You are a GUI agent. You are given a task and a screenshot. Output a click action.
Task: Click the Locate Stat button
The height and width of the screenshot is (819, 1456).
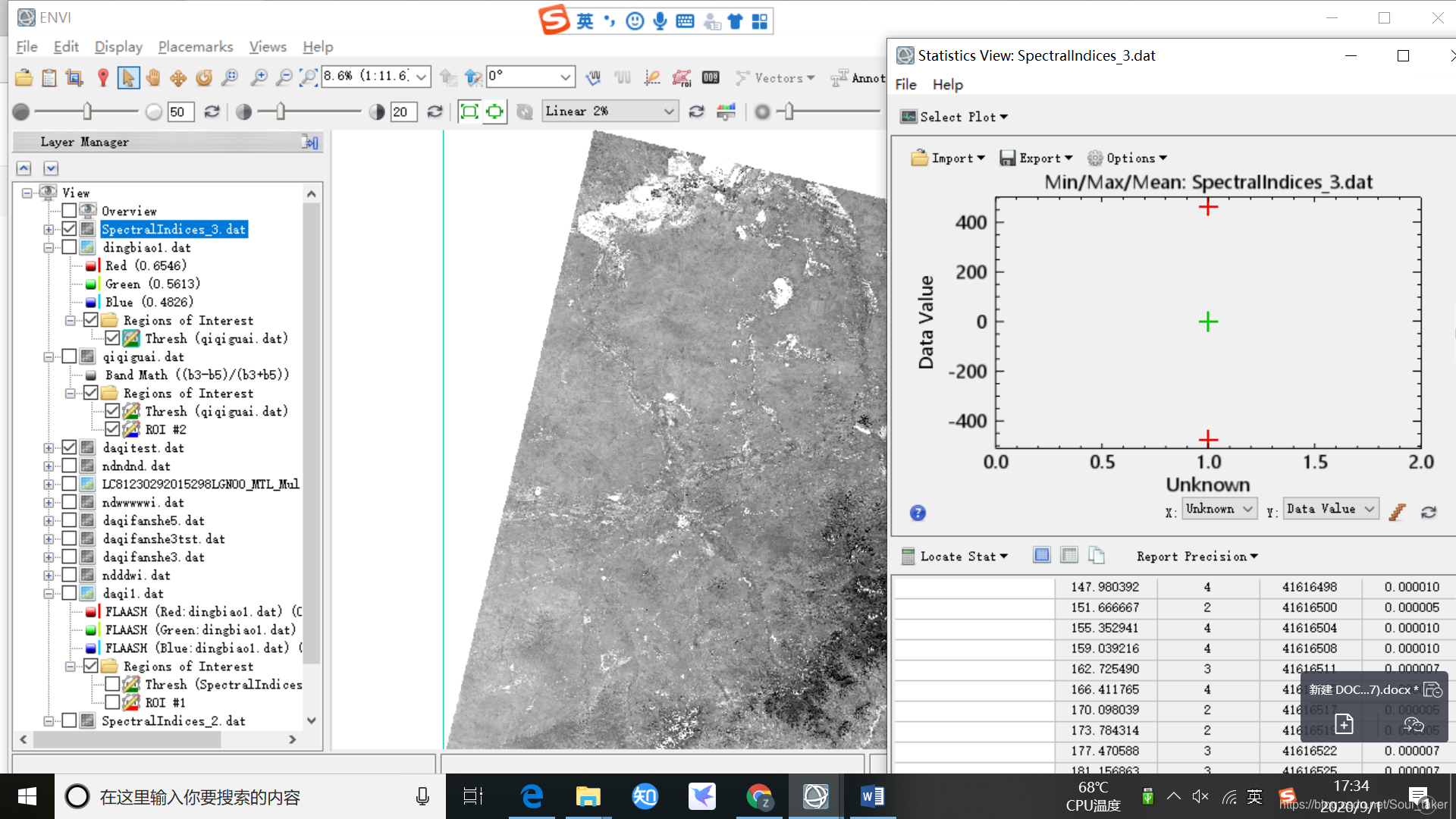click(955, 555)
